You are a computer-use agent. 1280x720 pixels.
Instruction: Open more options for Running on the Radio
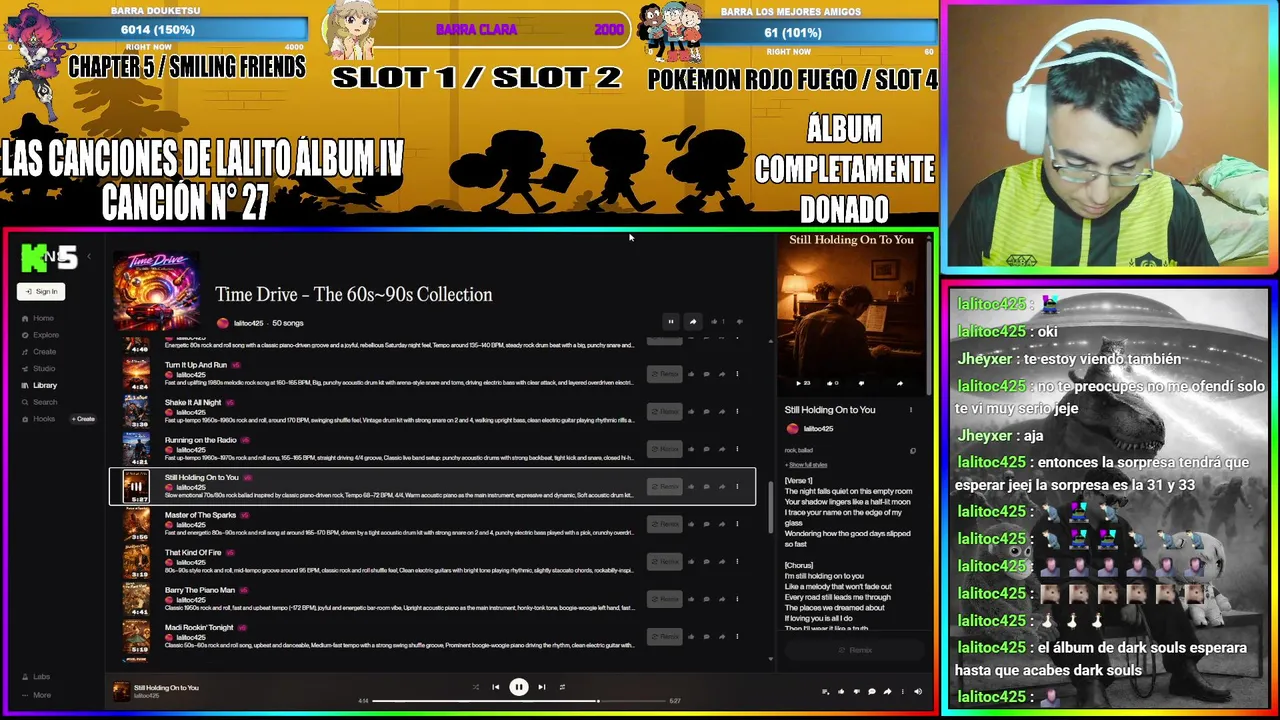(737, 449)
